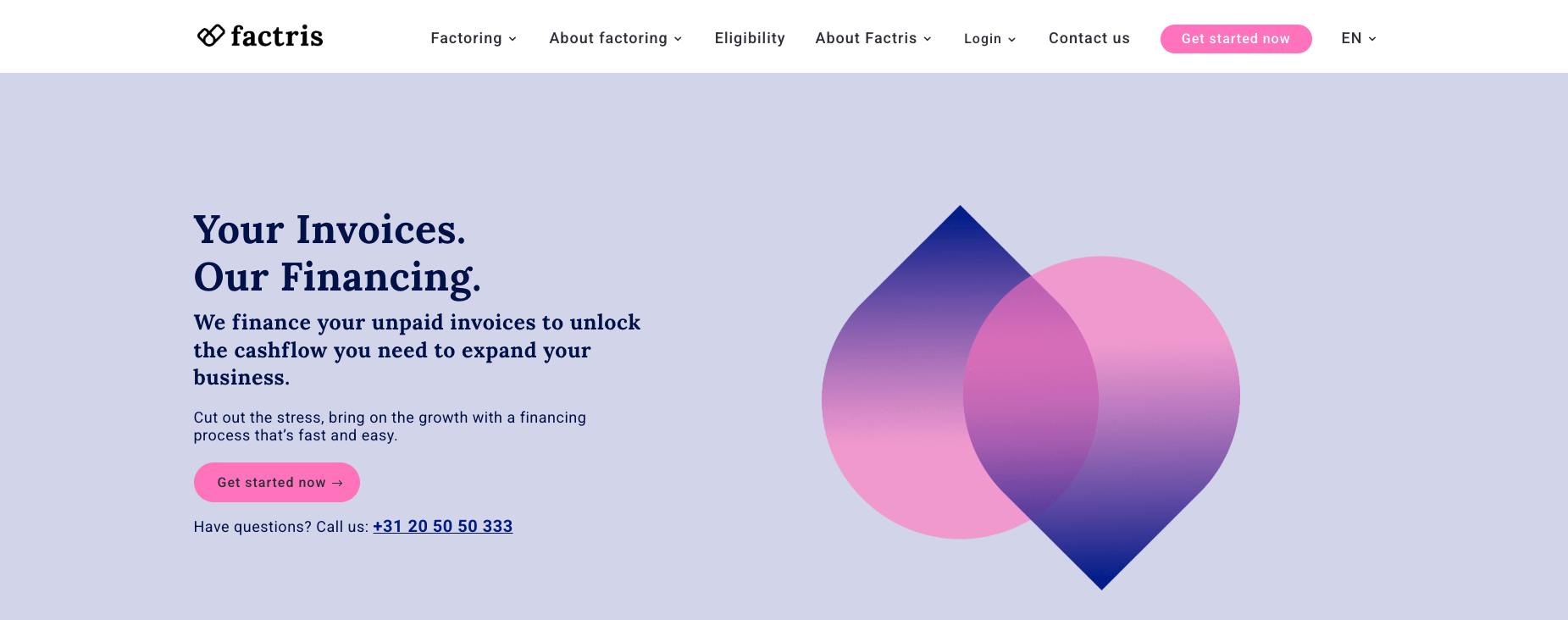The height and width of the screenshot is (620, 1568).
Task: Open the Factoring navigation menu
Action: 466,38
